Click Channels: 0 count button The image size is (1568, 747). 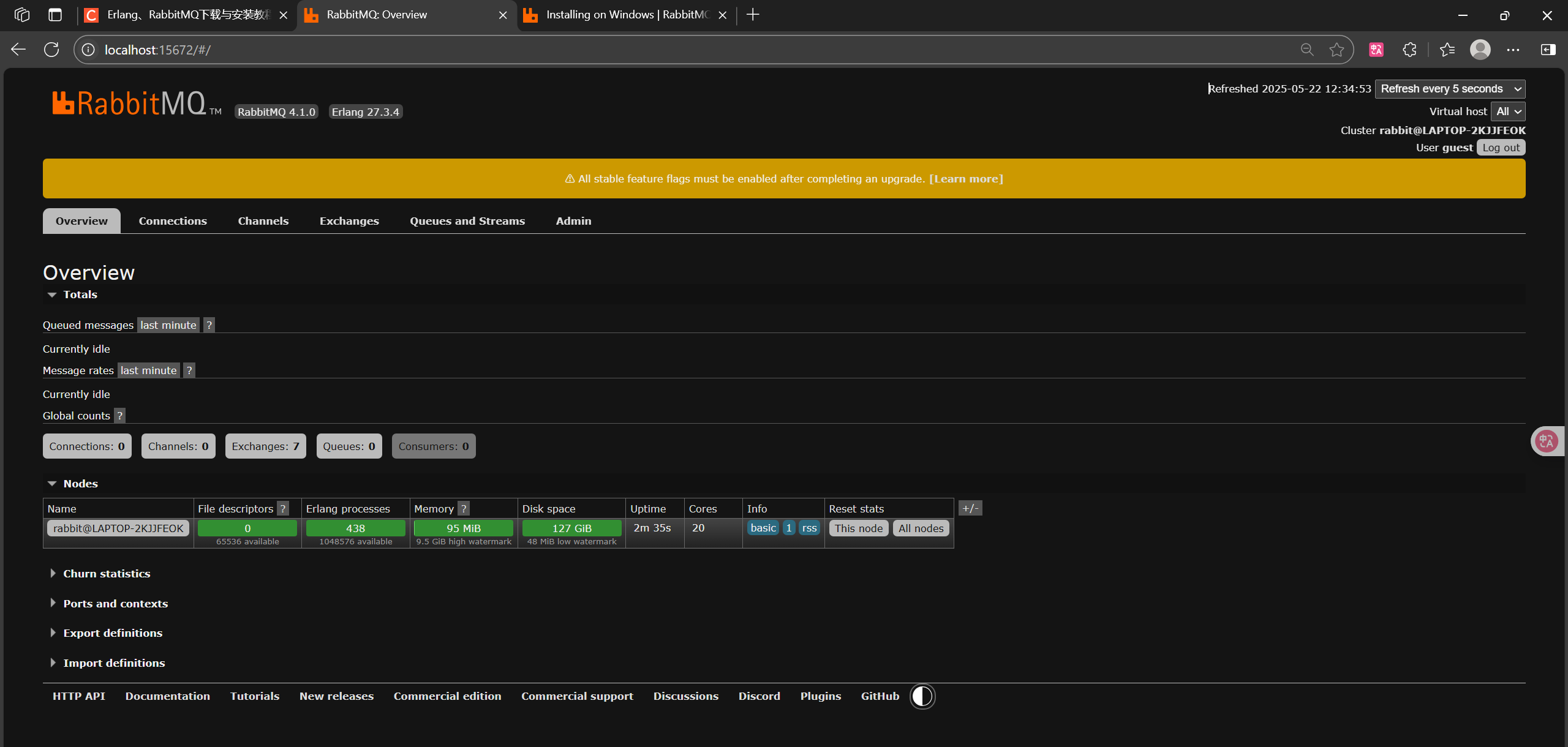[x=178, y=446]
